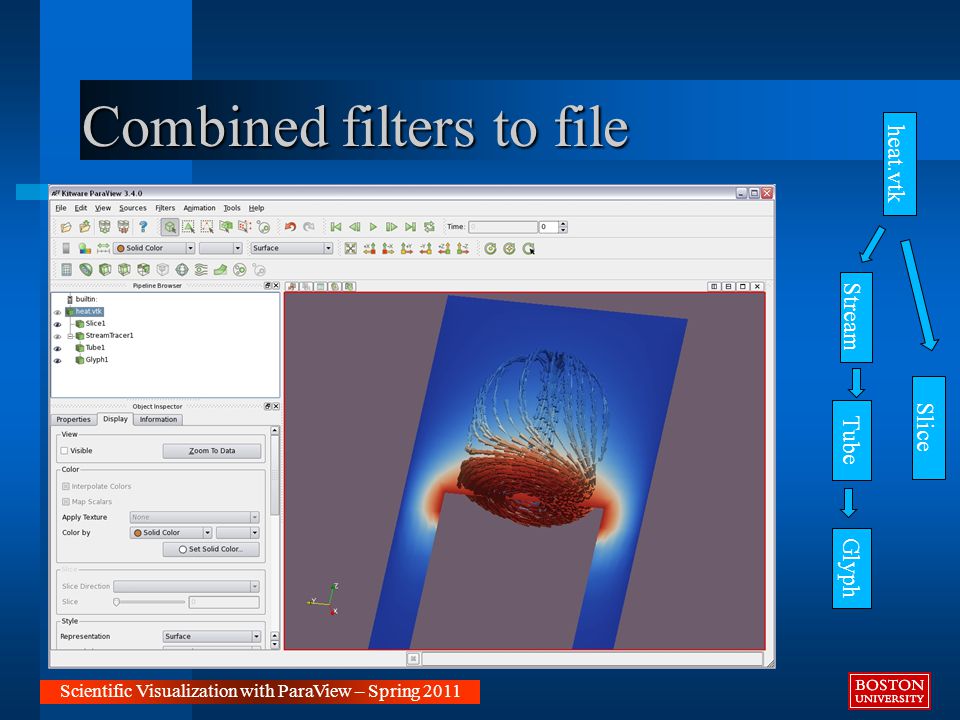Image resolution: width=960 pixels, height=720 pixels.
Task: Toggle visibility eye for heat.vtk
Action: point(58,312)
